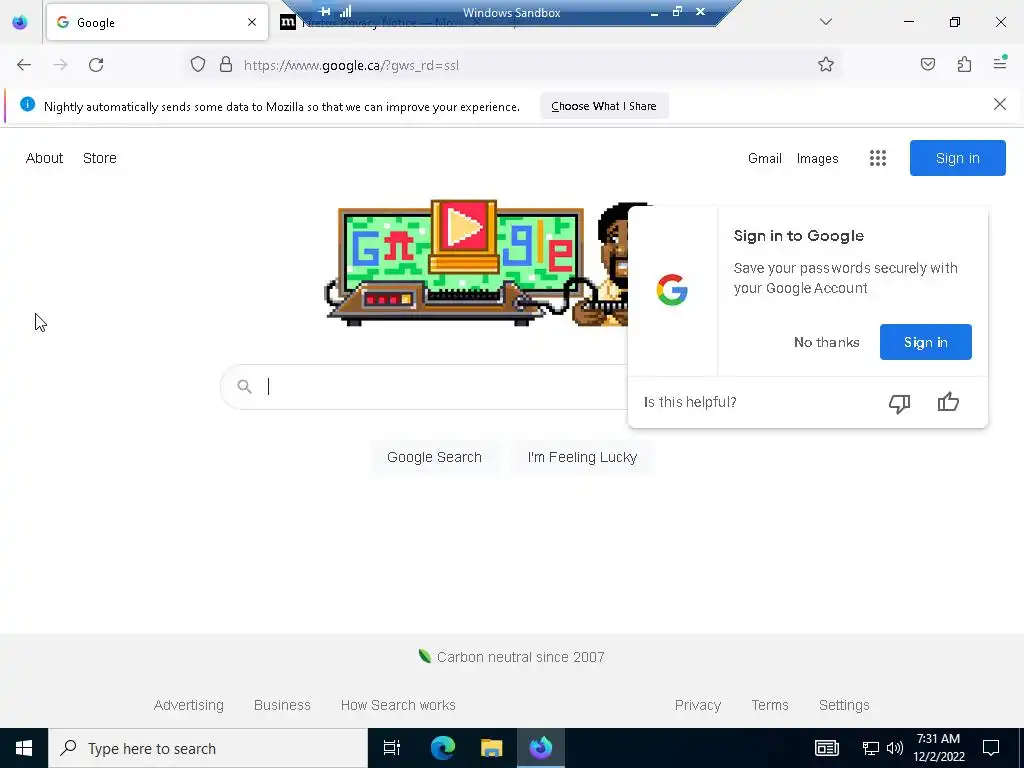Image resolution: width=1024 pixels, height=768 pixels.
Task: Play the Google Doodle game
Action: 464,227
